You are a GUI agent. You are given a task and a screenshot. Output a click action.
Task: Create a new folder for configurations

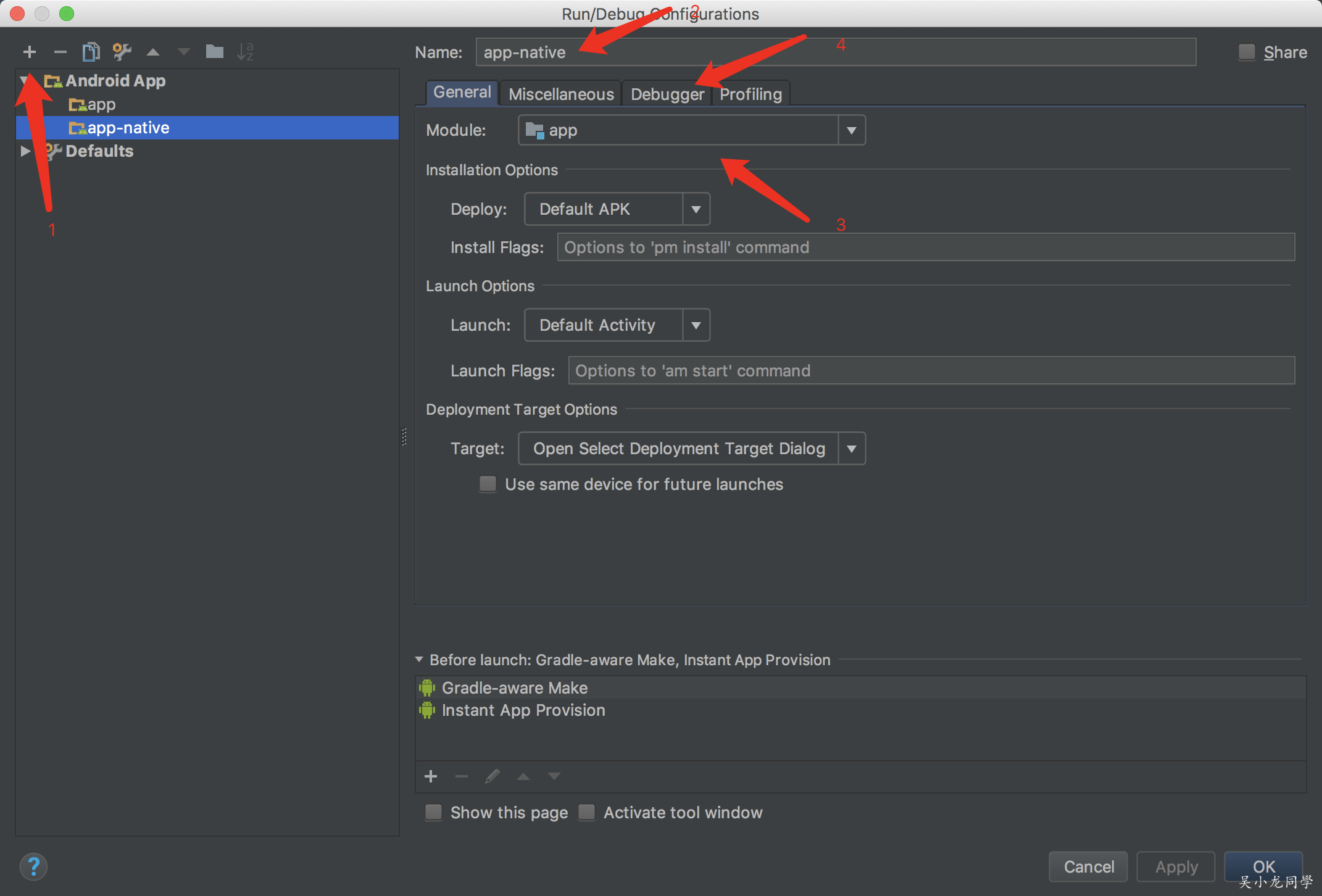pos(214,51)
